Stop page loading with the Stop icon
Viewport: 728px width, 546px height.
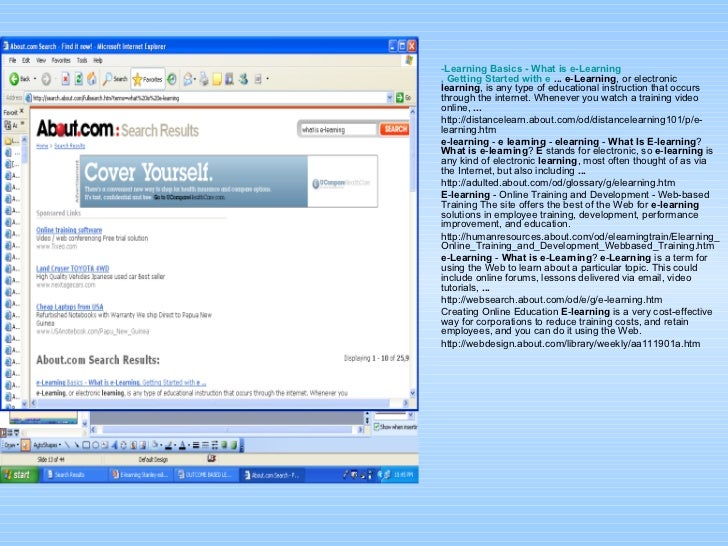point(65,79)
